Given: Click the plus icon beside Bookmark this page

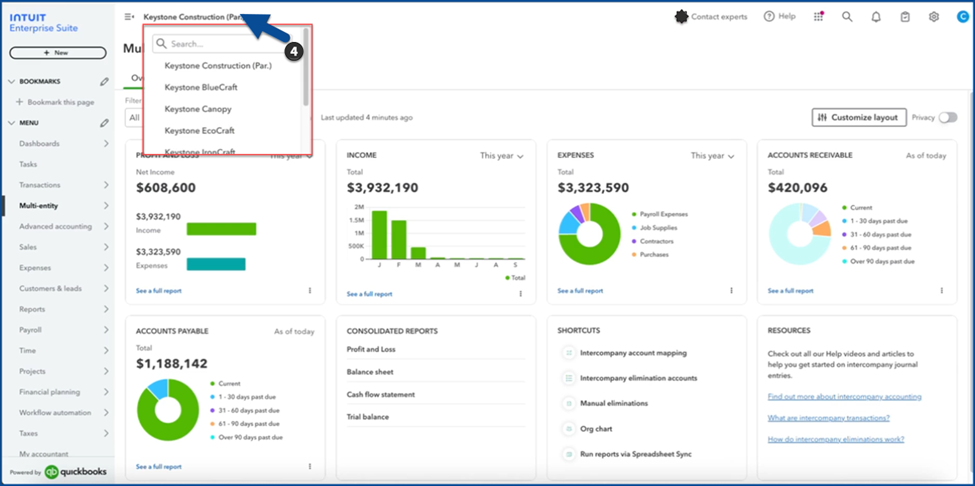Looking at the screenshot, I should point(19,102).
